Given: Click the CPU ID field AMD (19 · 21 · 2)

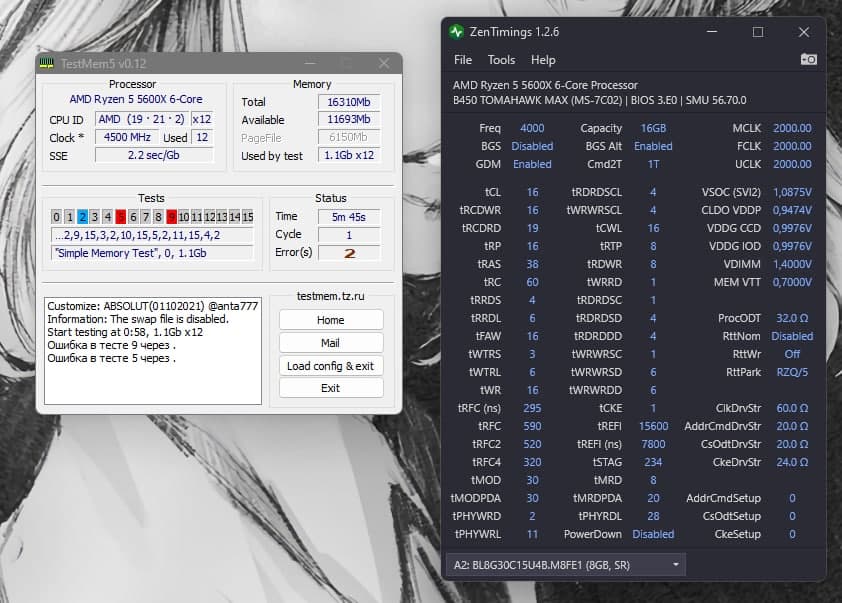Looking at the screenshot, I should pyautogui.click(x=142, y=119).
